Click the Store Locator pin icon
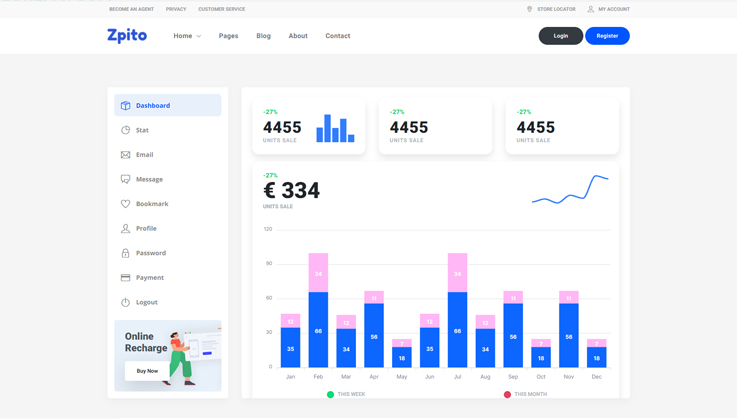The height and width of the screenshot is (419, 737). click(x=530, y=9)
